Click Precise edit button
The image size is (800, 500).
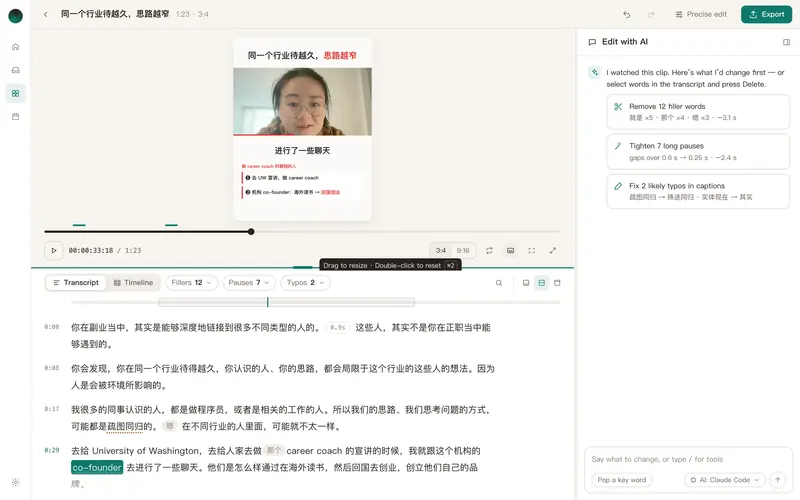tap(701, 14)
